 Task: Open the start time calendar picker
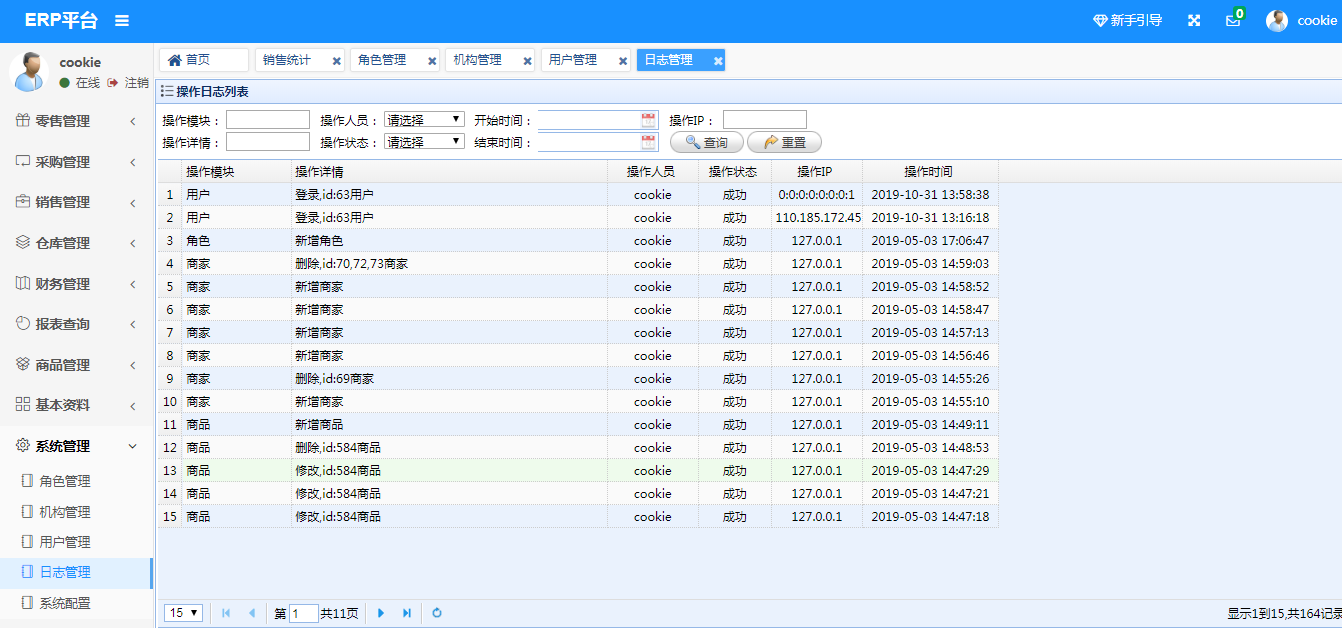[x=648, y=120]
